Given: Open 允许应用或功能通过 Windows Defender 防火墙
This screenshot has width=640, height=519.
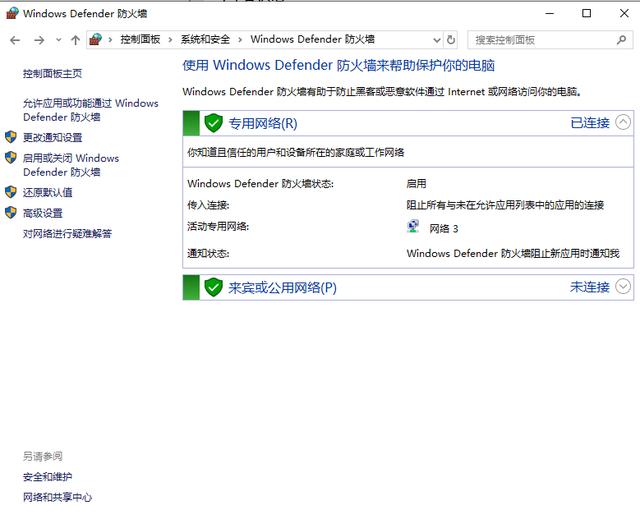Looking at the screenshot, I should pyautogui.click(x=91, y=110).
